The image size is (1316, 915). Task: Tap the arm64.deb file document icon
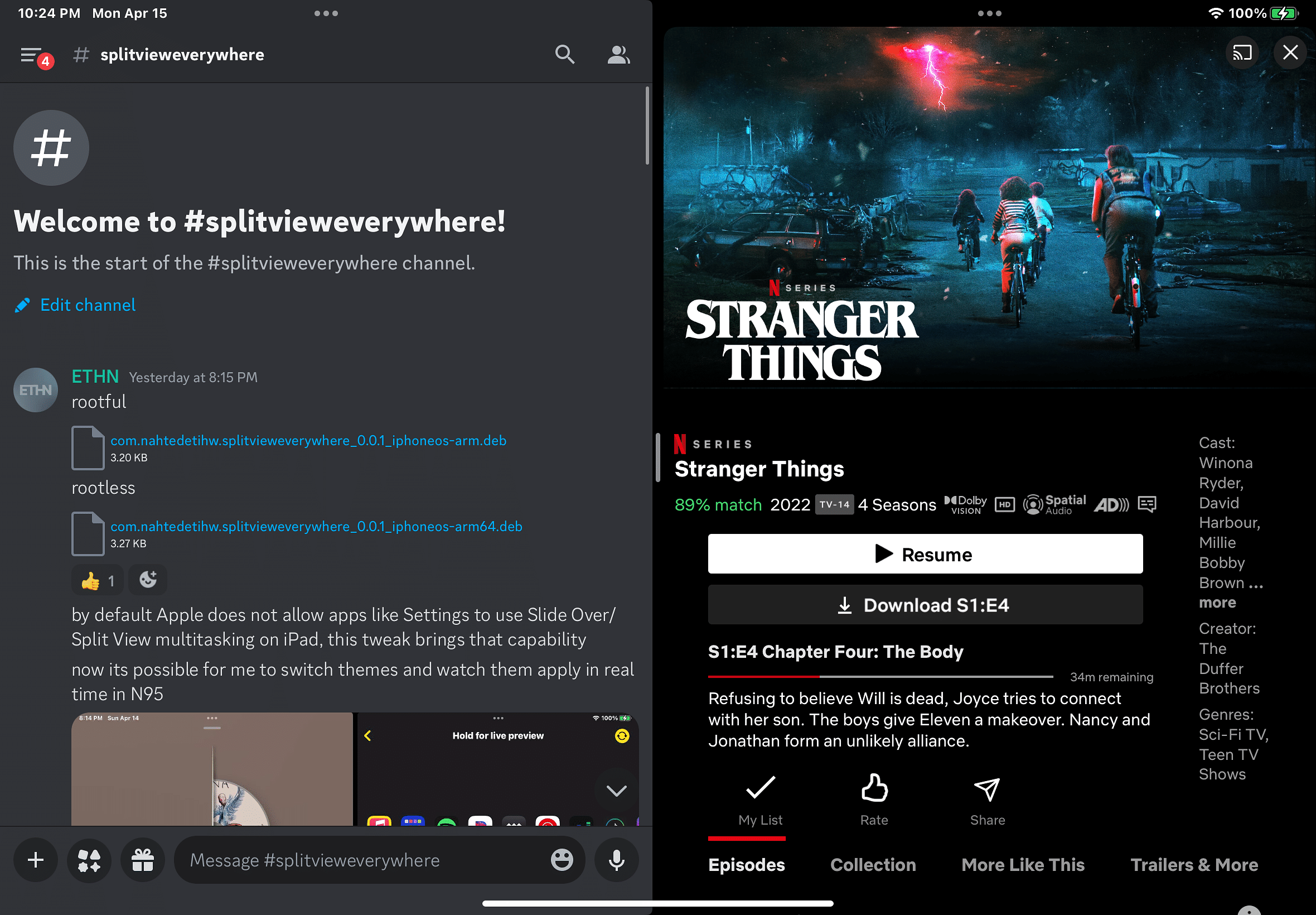point(88,534)
